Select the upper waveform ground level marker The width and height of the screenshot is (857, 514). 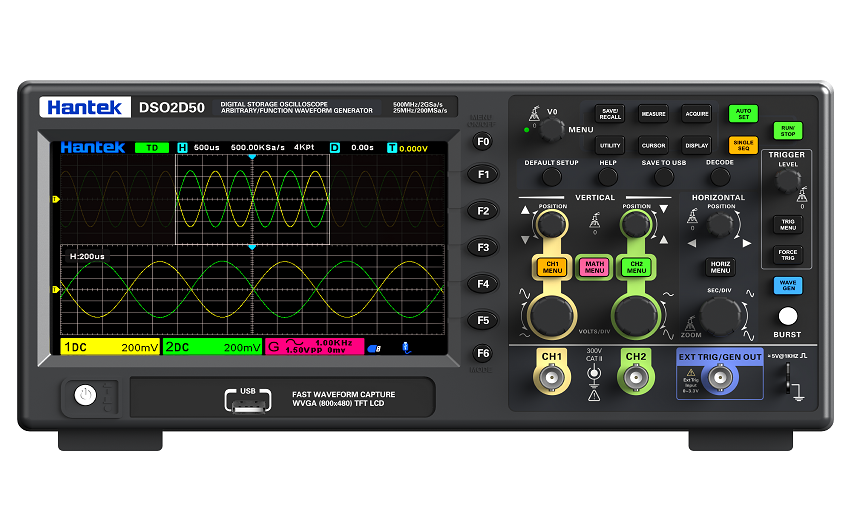56,200
